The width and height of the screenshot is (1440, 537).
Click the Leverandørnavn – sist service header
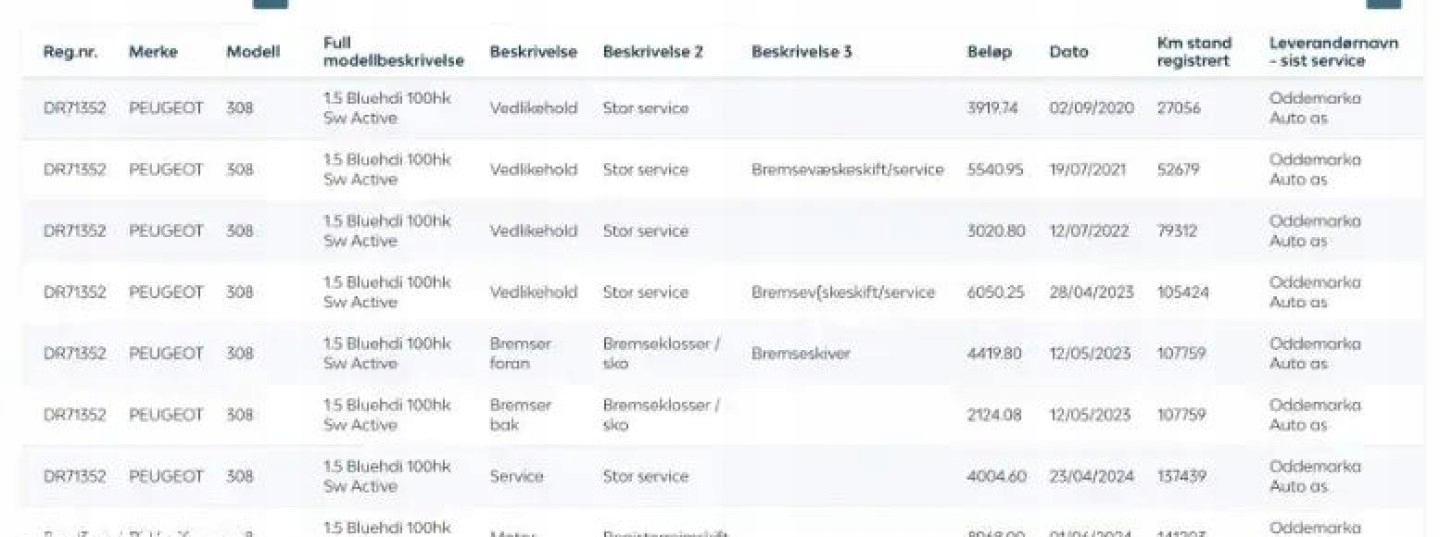(1333, 52)
